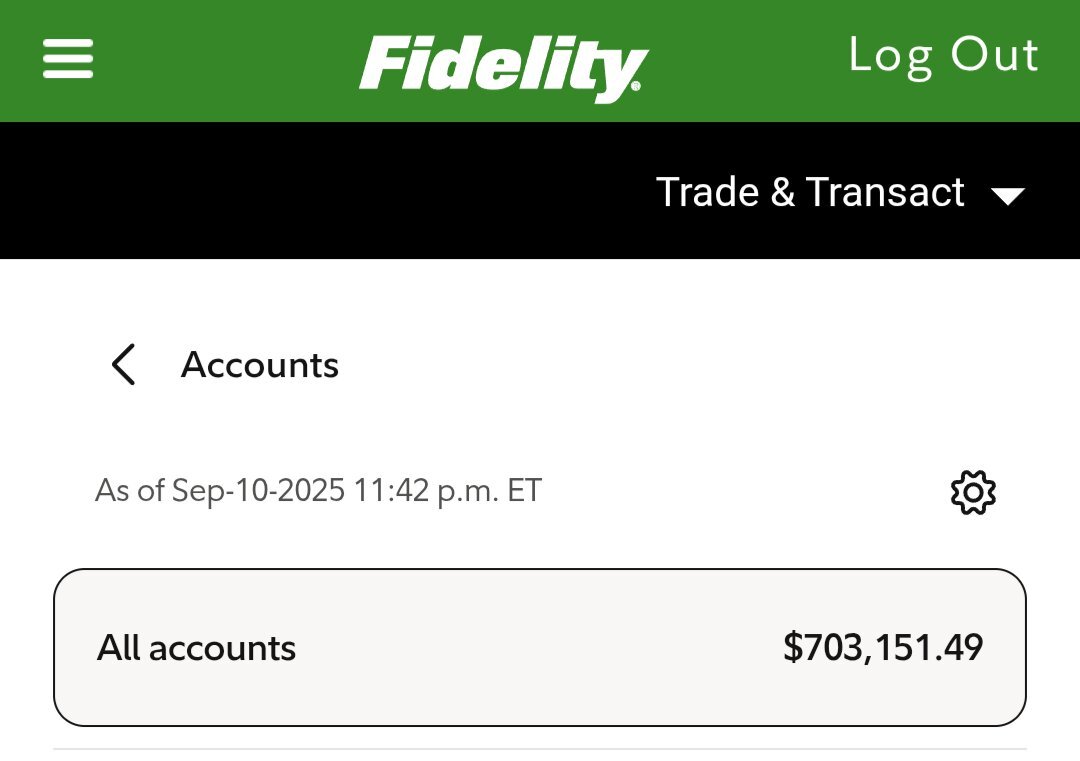Expand the Trade & Transact menu label
The image size is (1080, 761).
point(810,192)
